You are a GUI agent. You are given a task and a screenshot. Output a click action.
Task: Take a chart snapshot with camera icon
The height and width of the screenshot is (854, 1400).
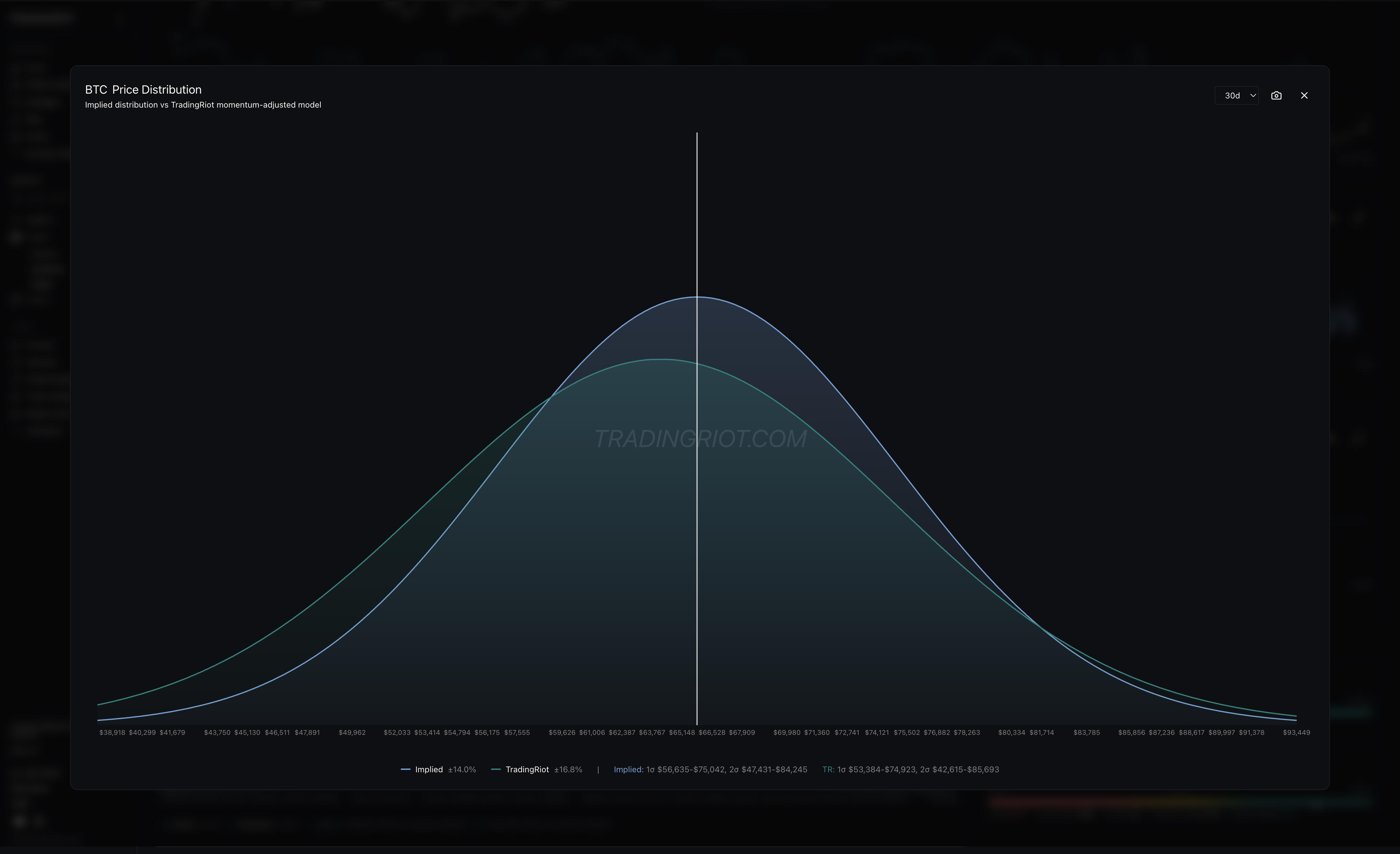tap(1276, 95)
